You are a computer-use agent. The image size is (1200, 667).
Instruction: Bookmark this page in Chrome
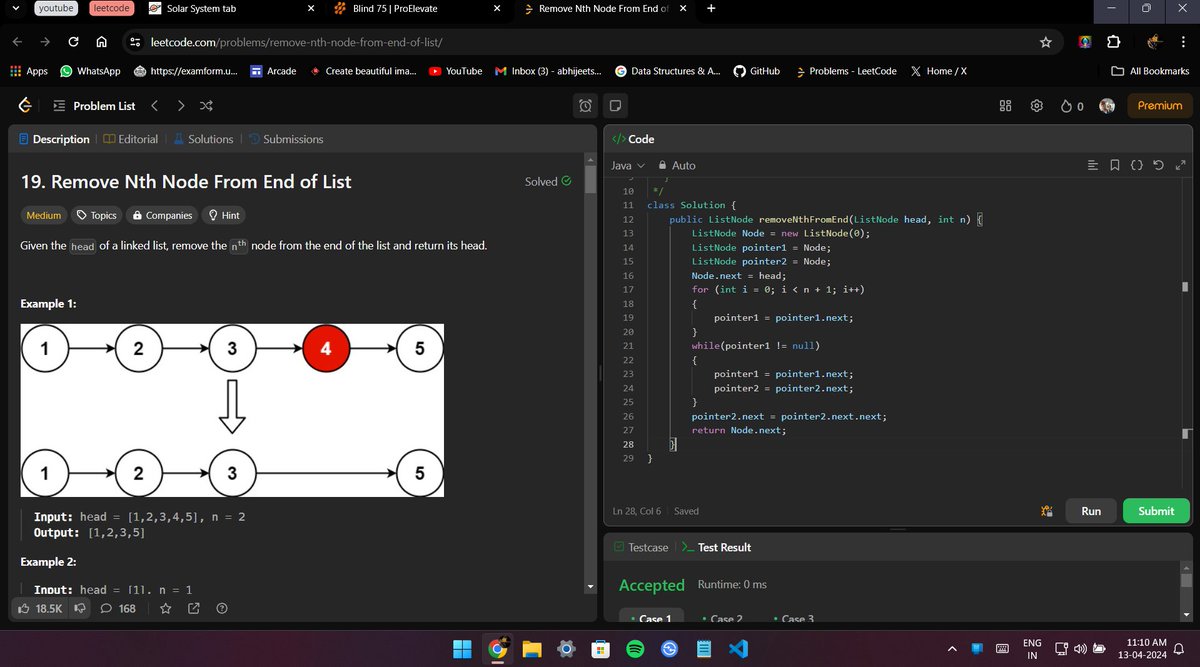coord(1045,42)
